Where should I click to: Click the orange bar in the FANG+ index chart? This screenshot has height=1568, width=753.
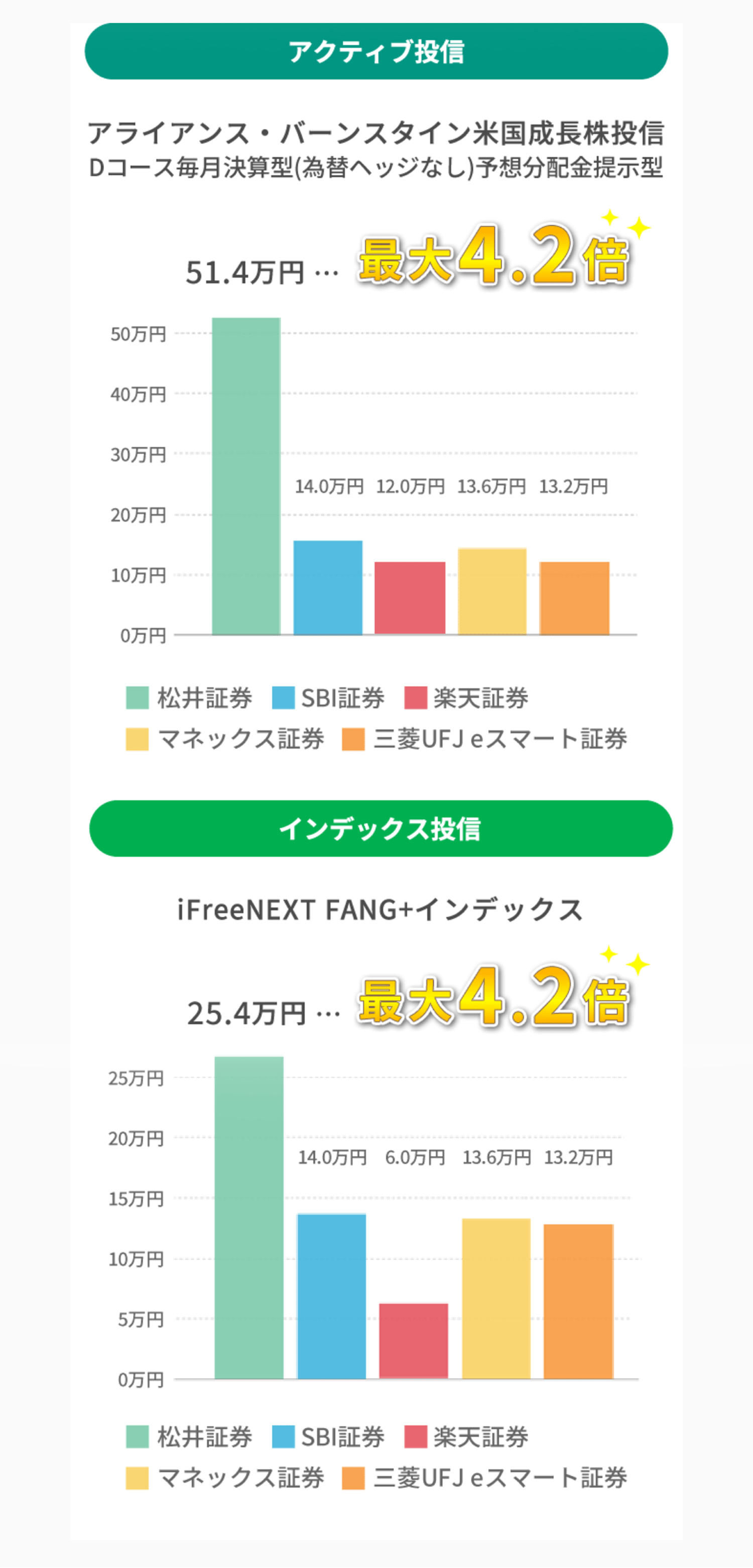[578, 1301]
